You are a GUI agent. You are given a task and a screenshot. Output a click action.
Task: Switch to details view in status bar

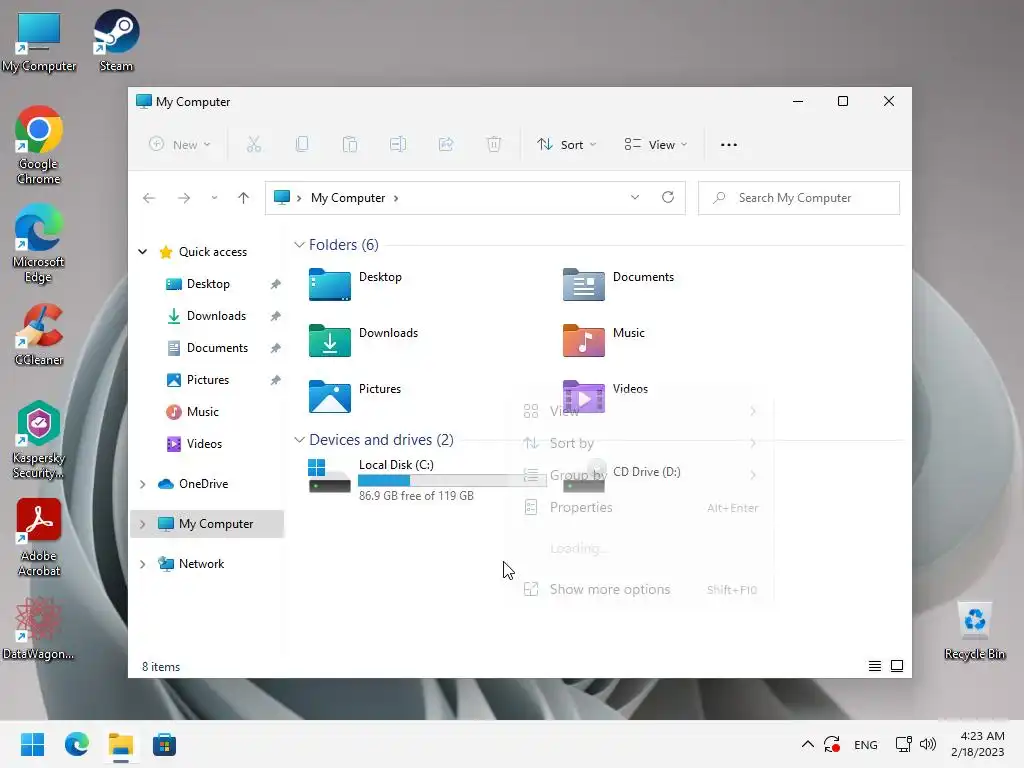pos(874,666)
